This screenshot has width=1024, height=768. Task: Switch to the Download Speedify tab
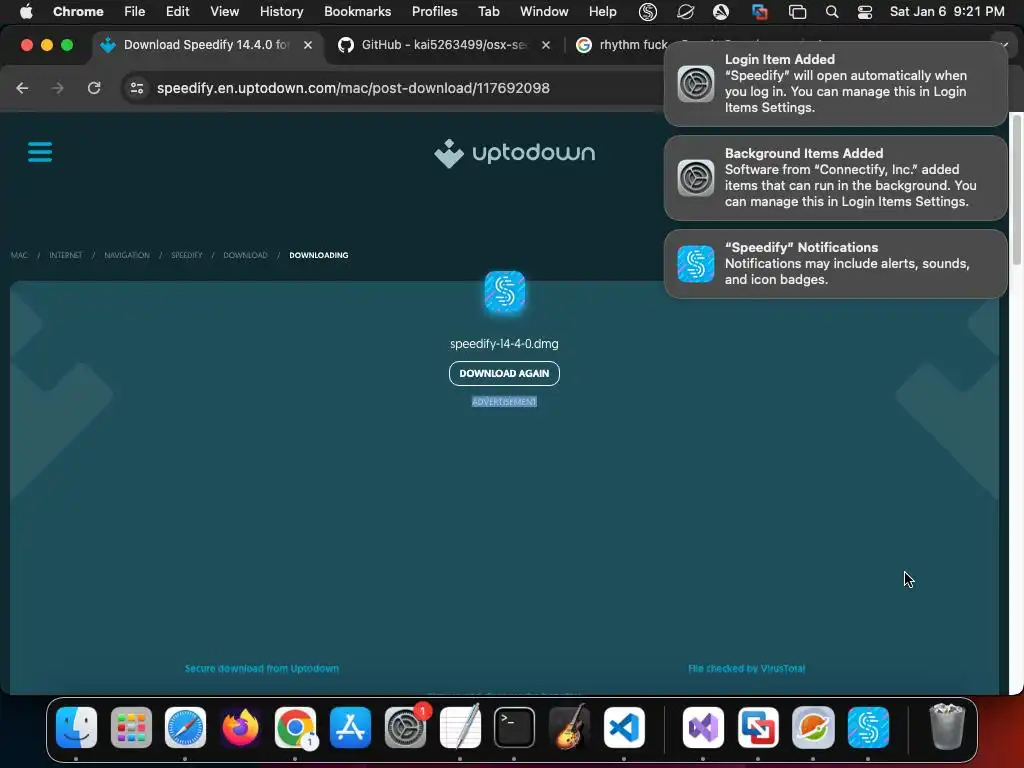coord(206,45)
